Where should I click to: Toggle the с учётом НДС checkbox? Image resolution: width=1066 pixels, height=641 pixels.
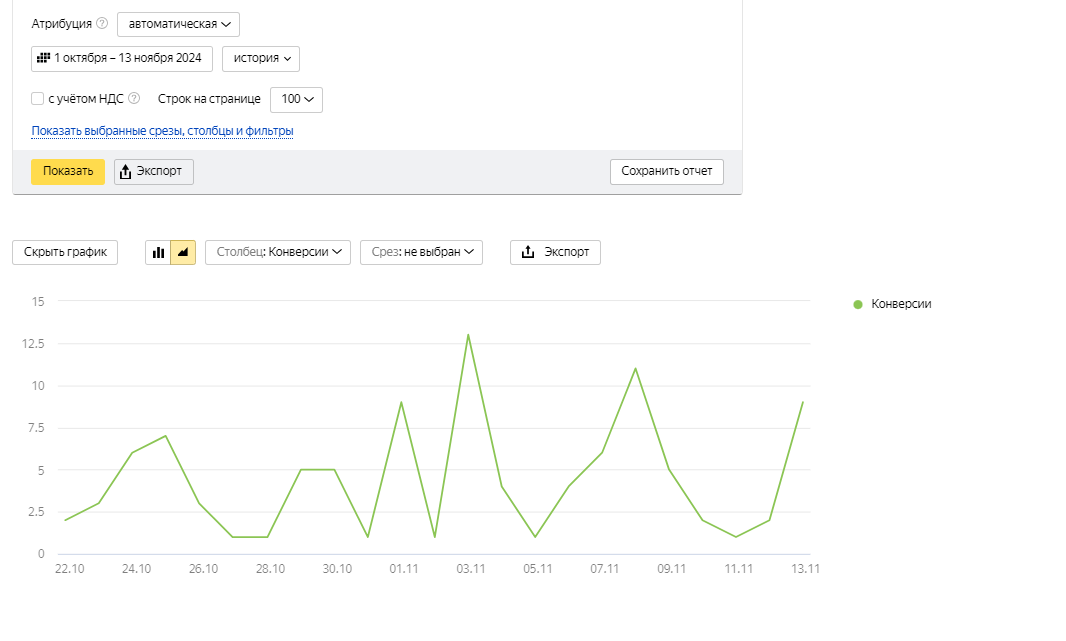pyautogui.click(x=38, y=99)
